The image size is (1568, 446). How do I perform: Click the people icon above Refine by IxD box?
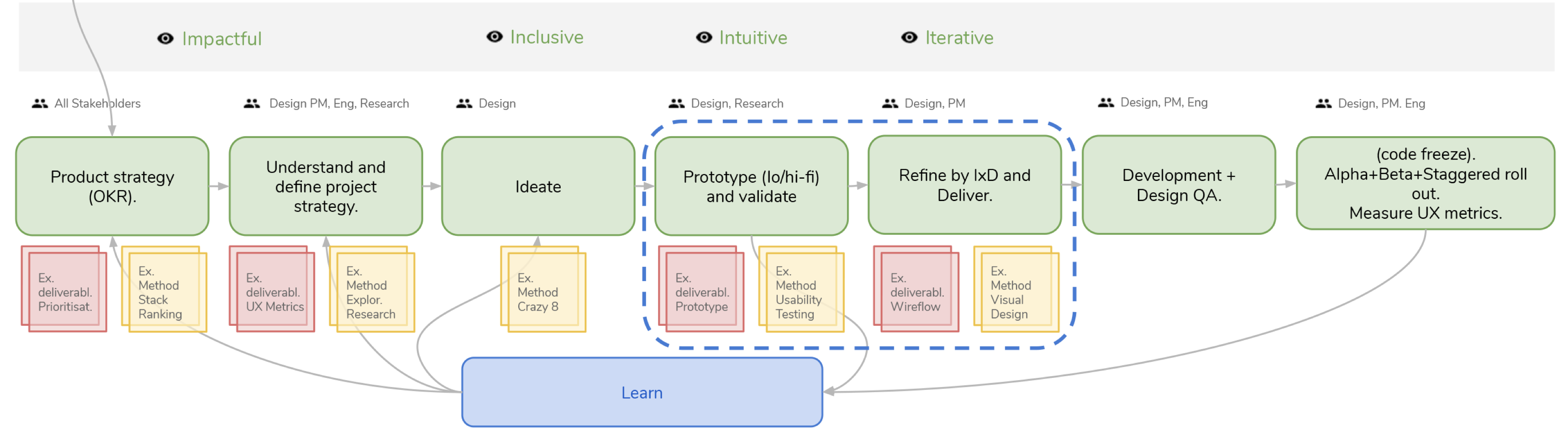890,104
